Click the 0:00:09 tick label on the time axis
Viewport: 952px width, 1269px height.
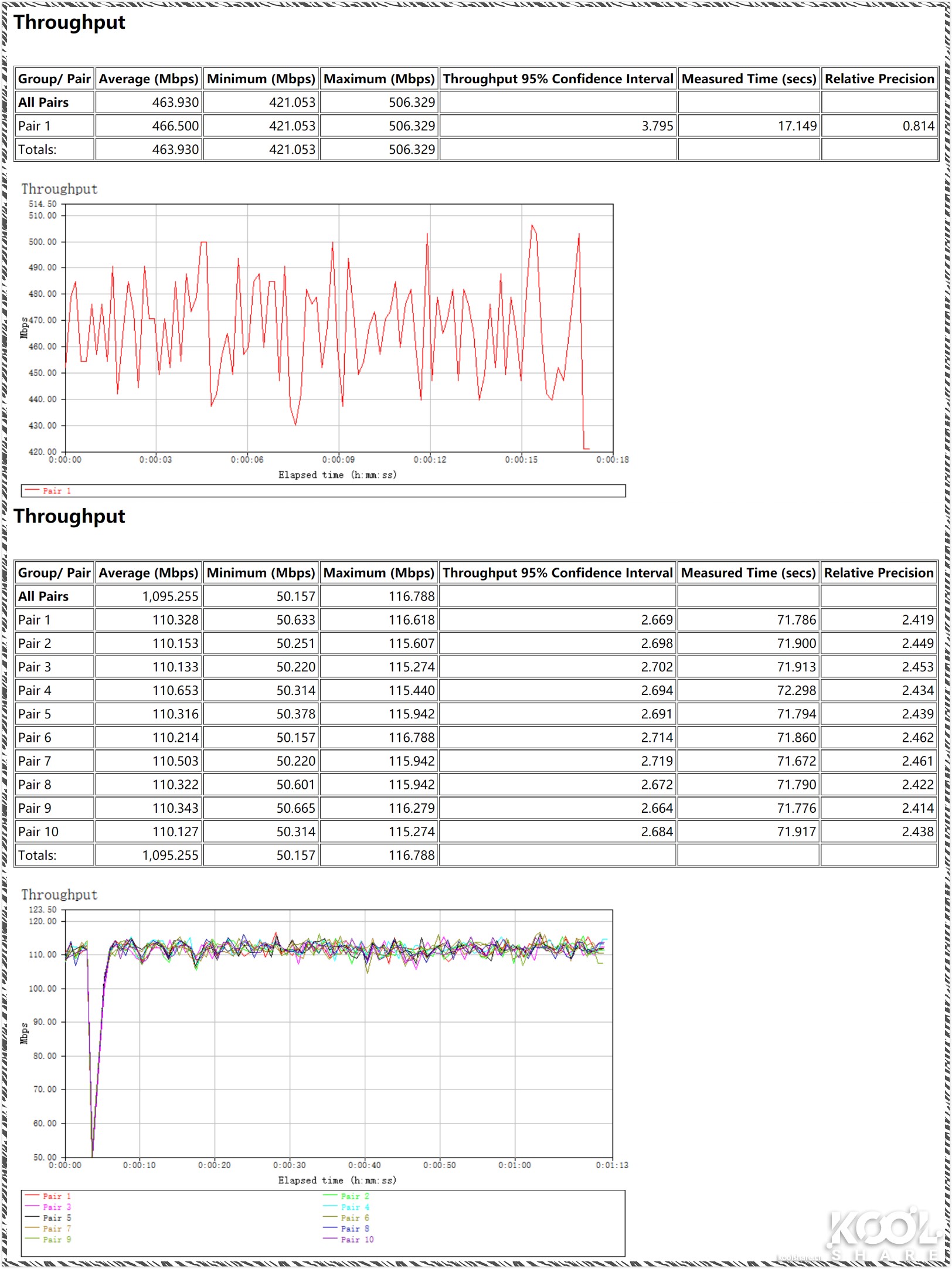point(338,460)
